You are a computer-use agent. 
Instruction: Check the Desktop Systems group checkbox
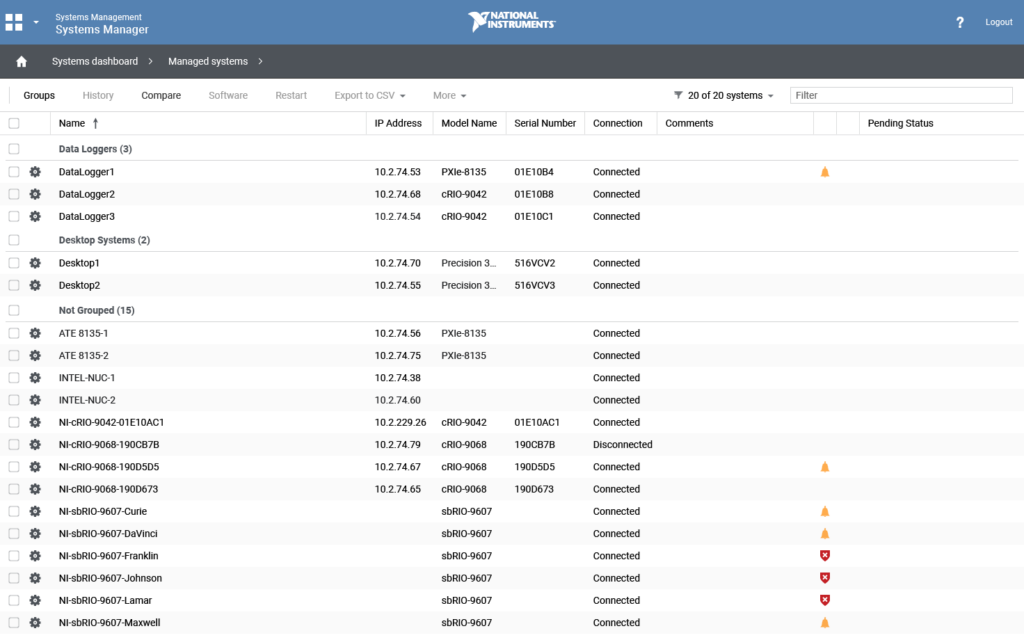(14, 240)
